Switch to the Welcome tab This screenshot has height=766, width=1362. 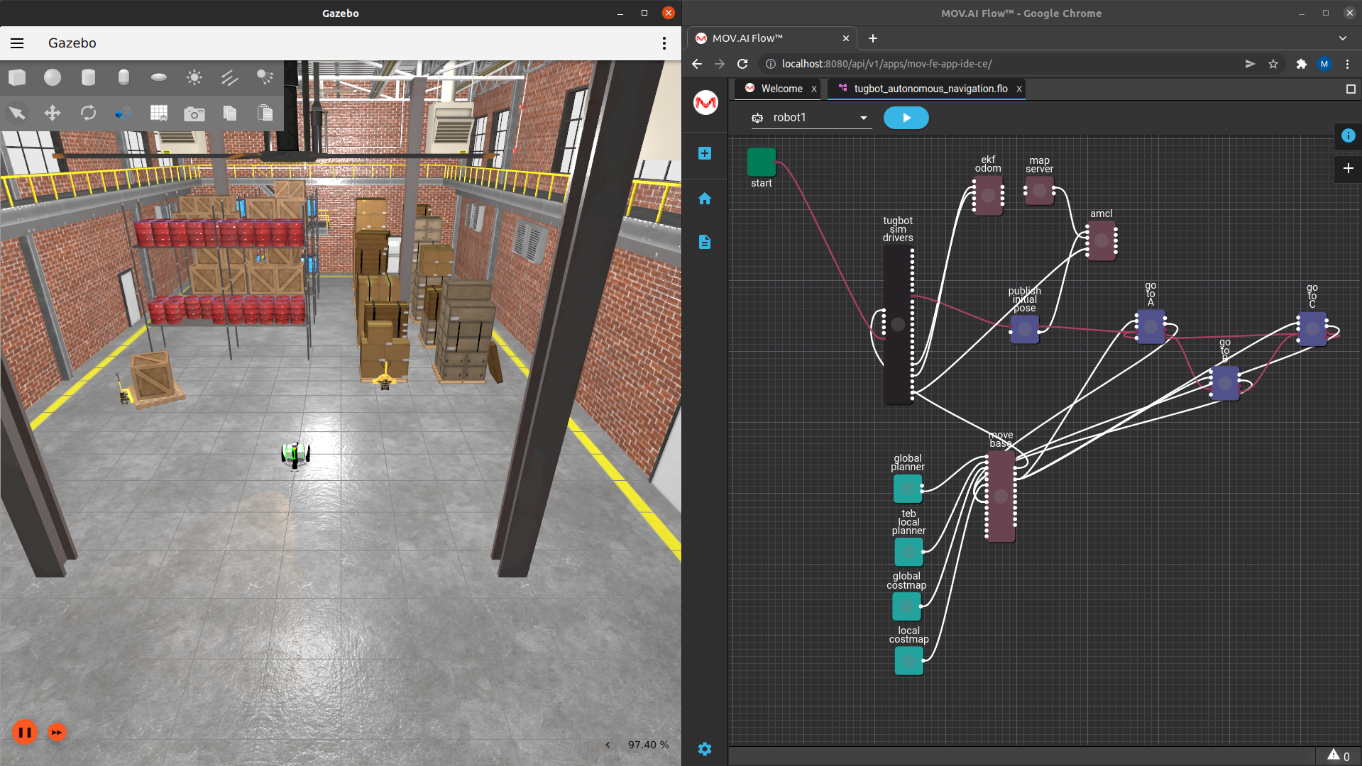pyautogui.click(x=781, y=89)
